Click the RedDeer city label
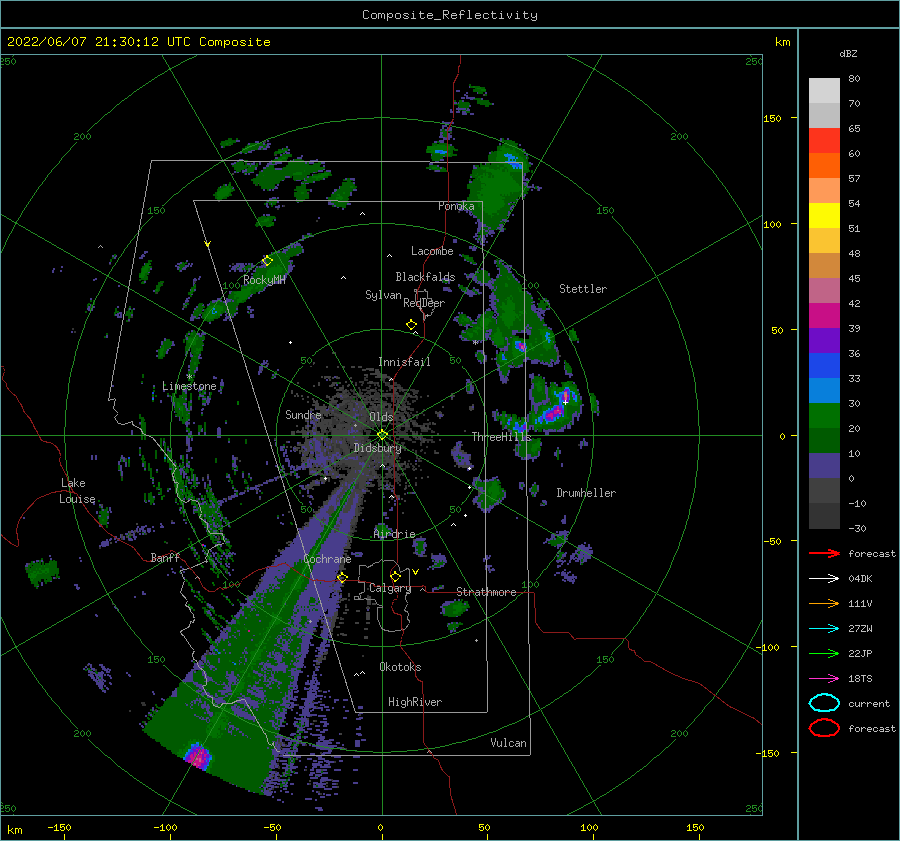This screenshot has height=841, width=900. coord(424,303)
